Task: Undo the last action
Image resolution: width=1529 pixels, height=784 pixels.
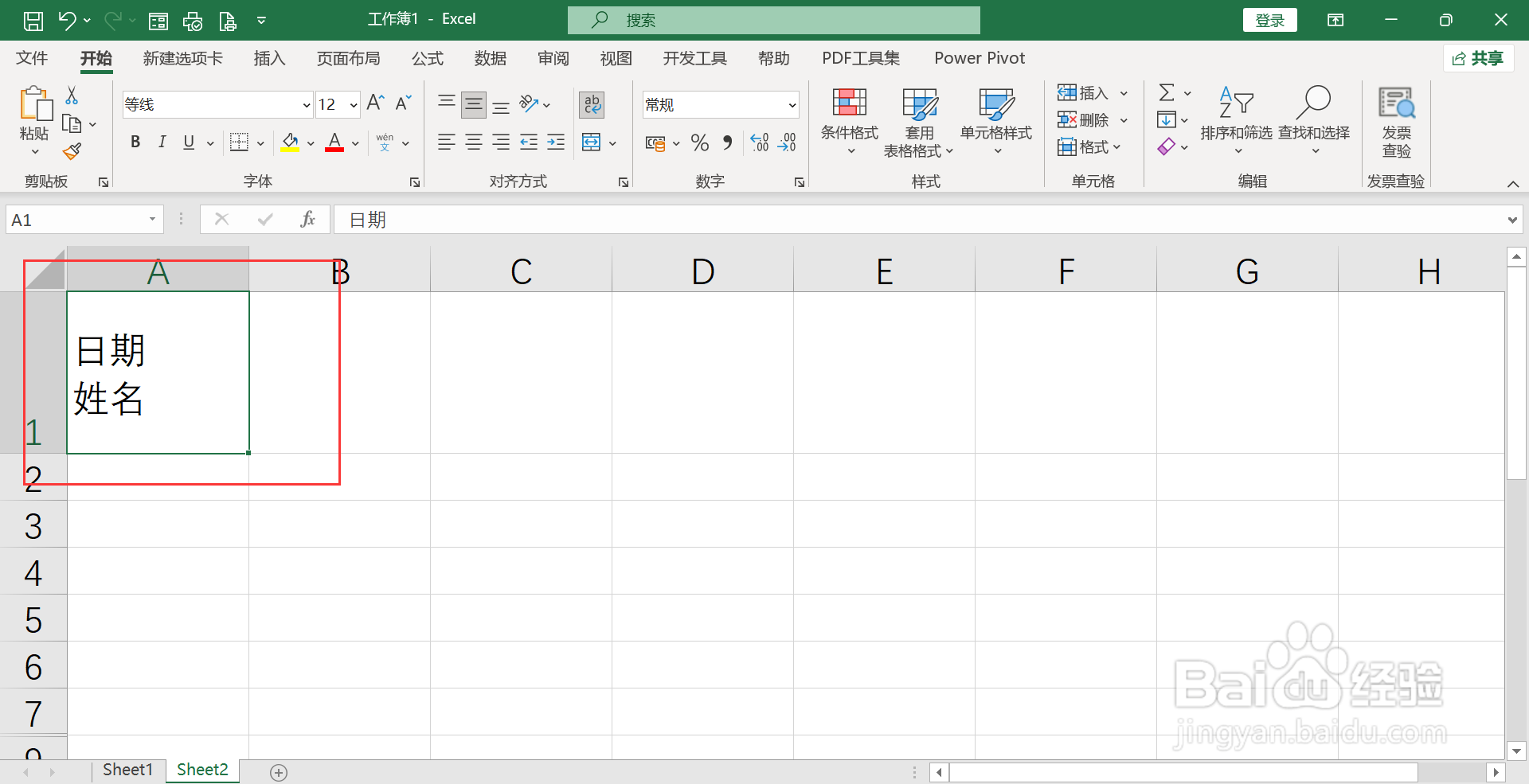Action: point(67,21)
